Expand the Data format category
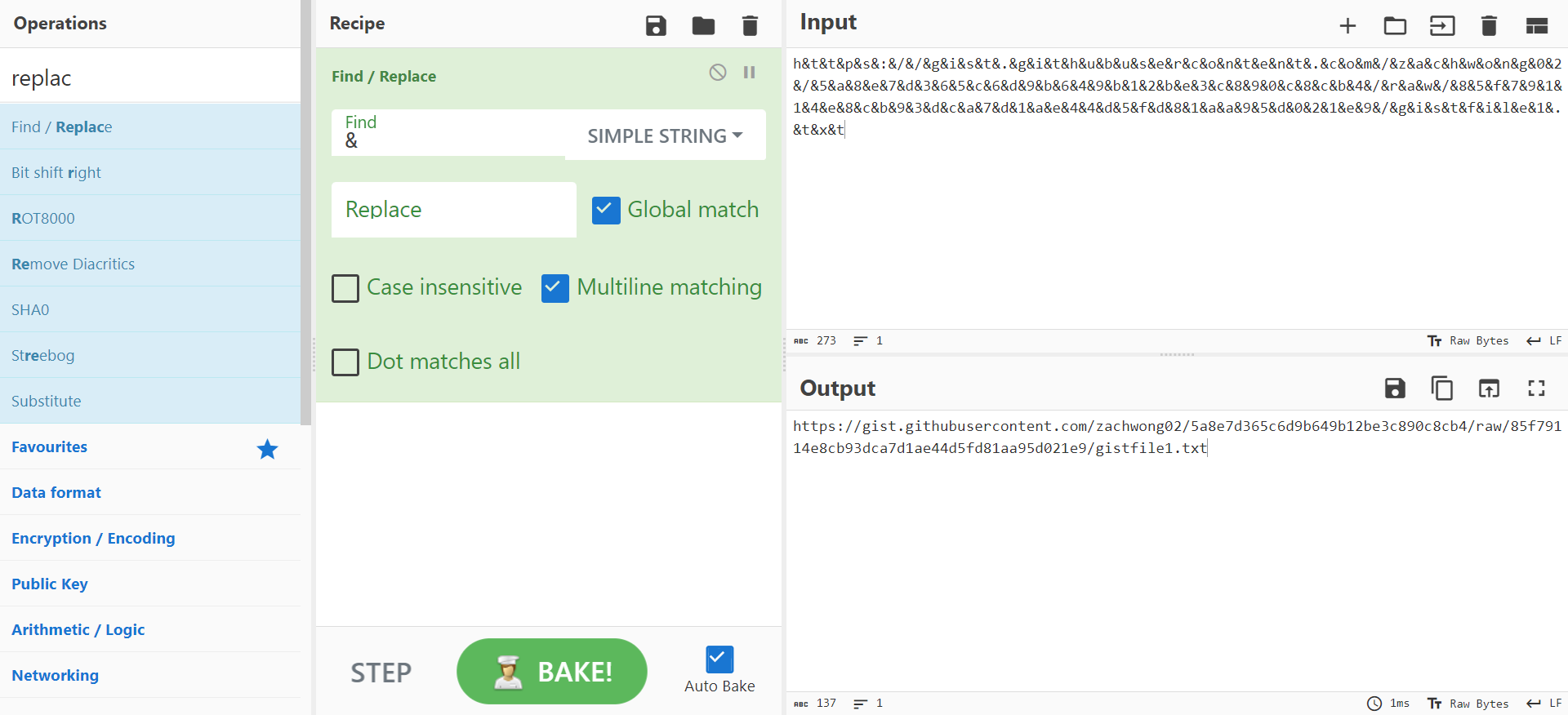Image resolution: width=1568 pixels, height=715 pixels. 150,492
